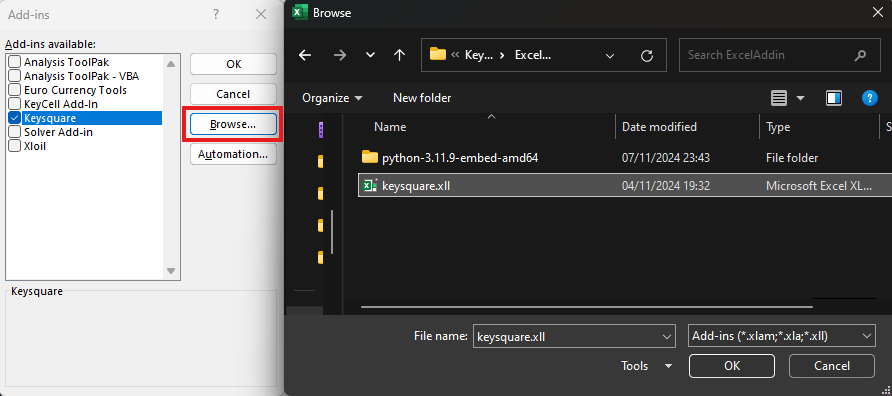Click the address bar folder icon

pyautogui.click(x=437, y=55)
